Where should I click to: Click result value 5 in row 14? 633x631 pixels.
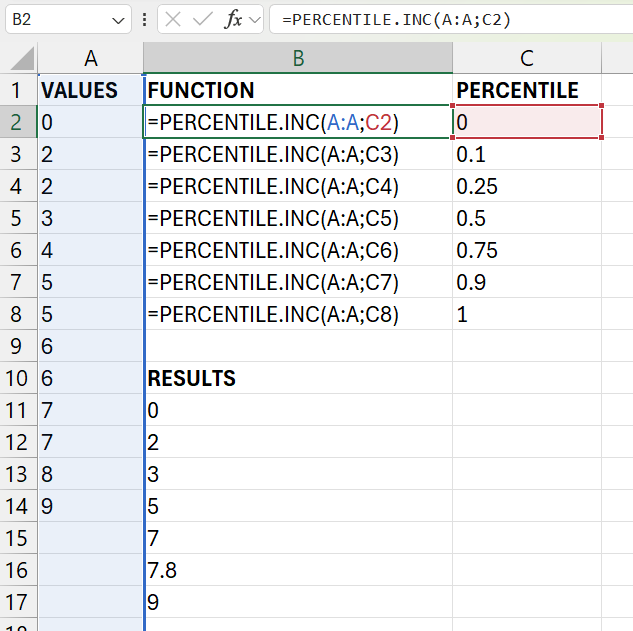[298, 506]
